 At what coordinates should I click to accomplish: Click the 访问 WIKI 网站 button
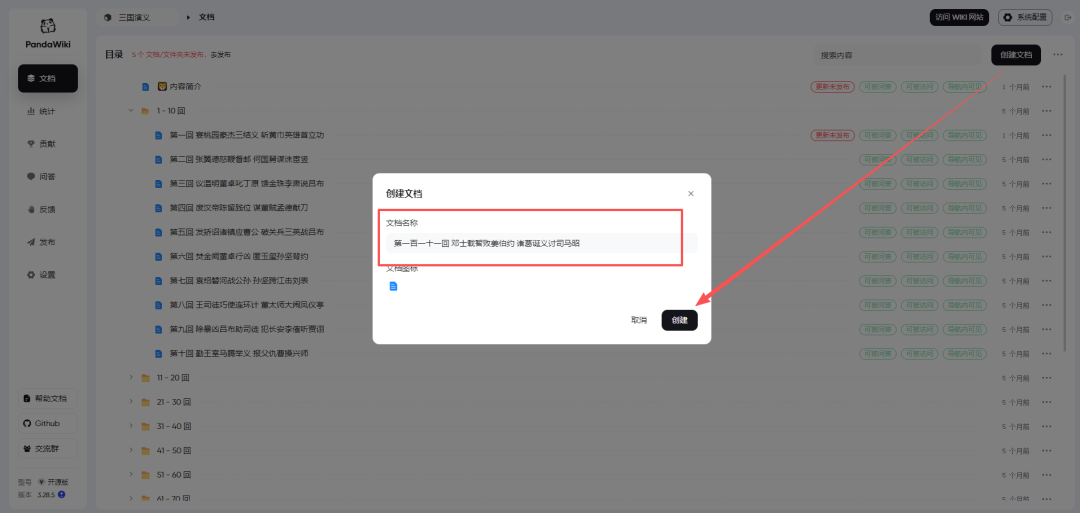pos(958,17)
